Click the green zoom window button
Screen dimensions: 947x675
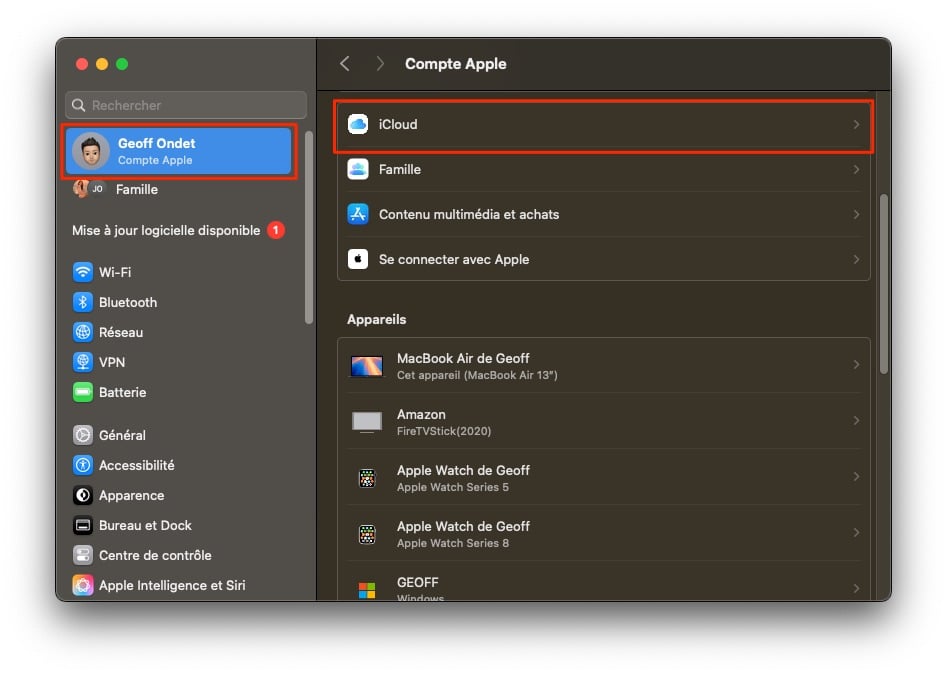tap(122, 64)
